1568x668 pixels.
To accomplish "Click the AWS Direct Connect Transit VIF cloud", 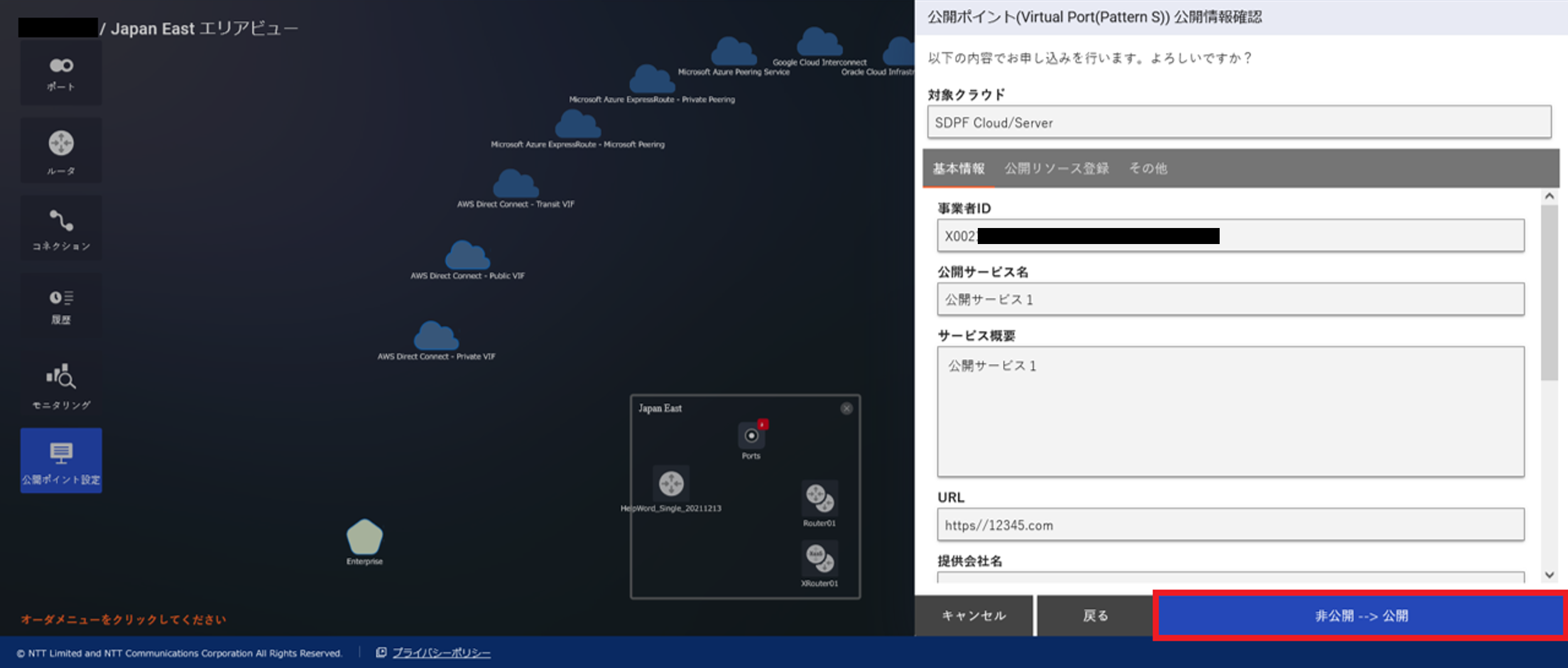I will 515,184.
